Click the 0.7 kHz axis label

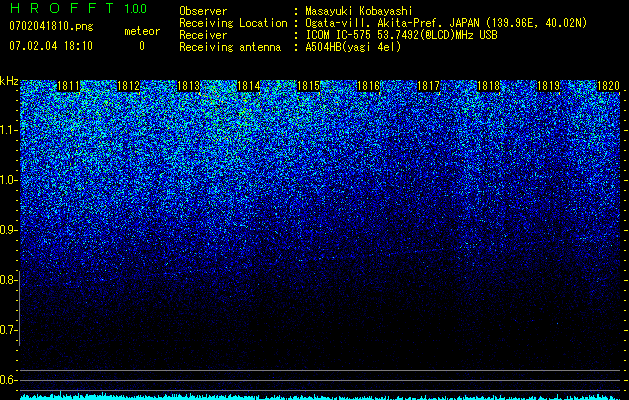[7, 330]
